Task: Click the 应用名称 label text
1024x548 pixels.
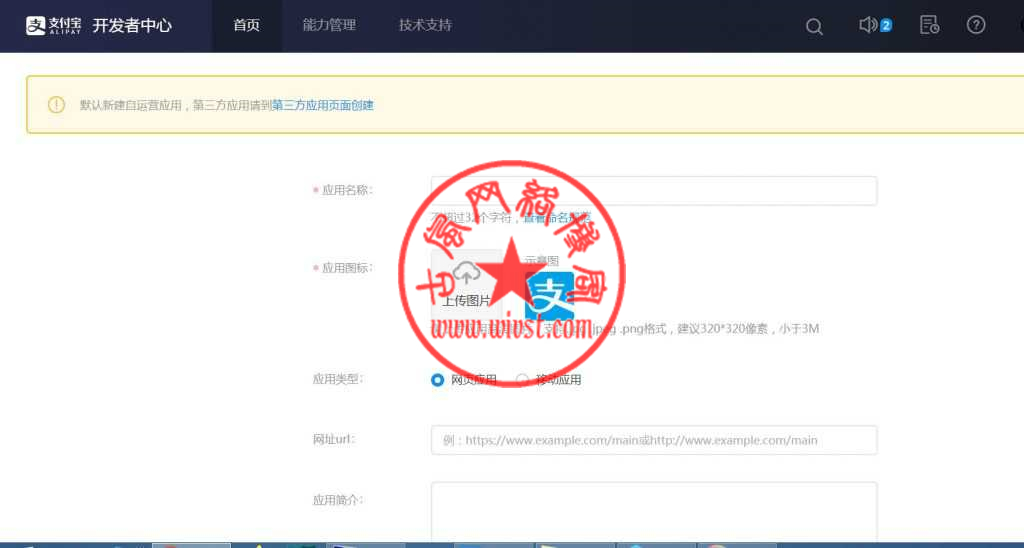Action: tap(347, 190)
